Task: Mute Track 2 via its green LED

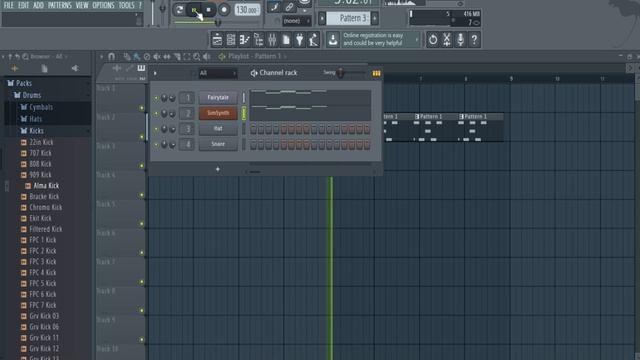Action: (142, 137)
